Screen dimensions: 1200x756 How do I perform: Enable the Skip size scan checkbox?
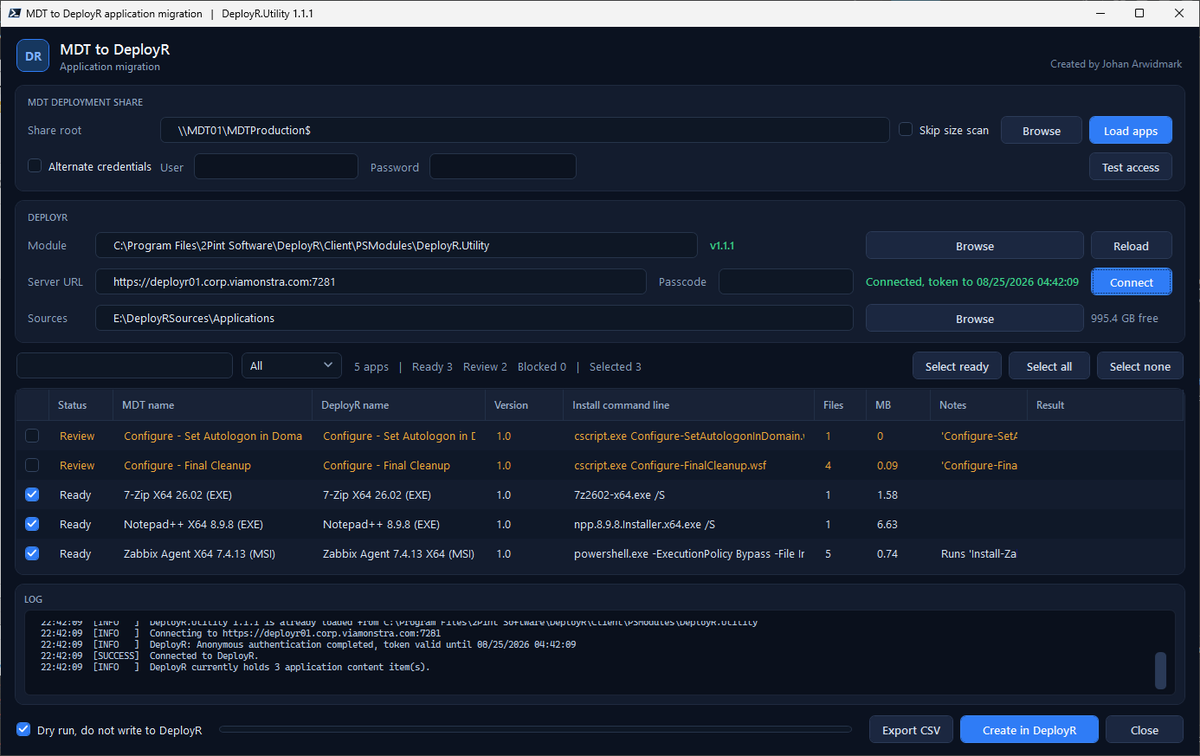click(906, 130)
